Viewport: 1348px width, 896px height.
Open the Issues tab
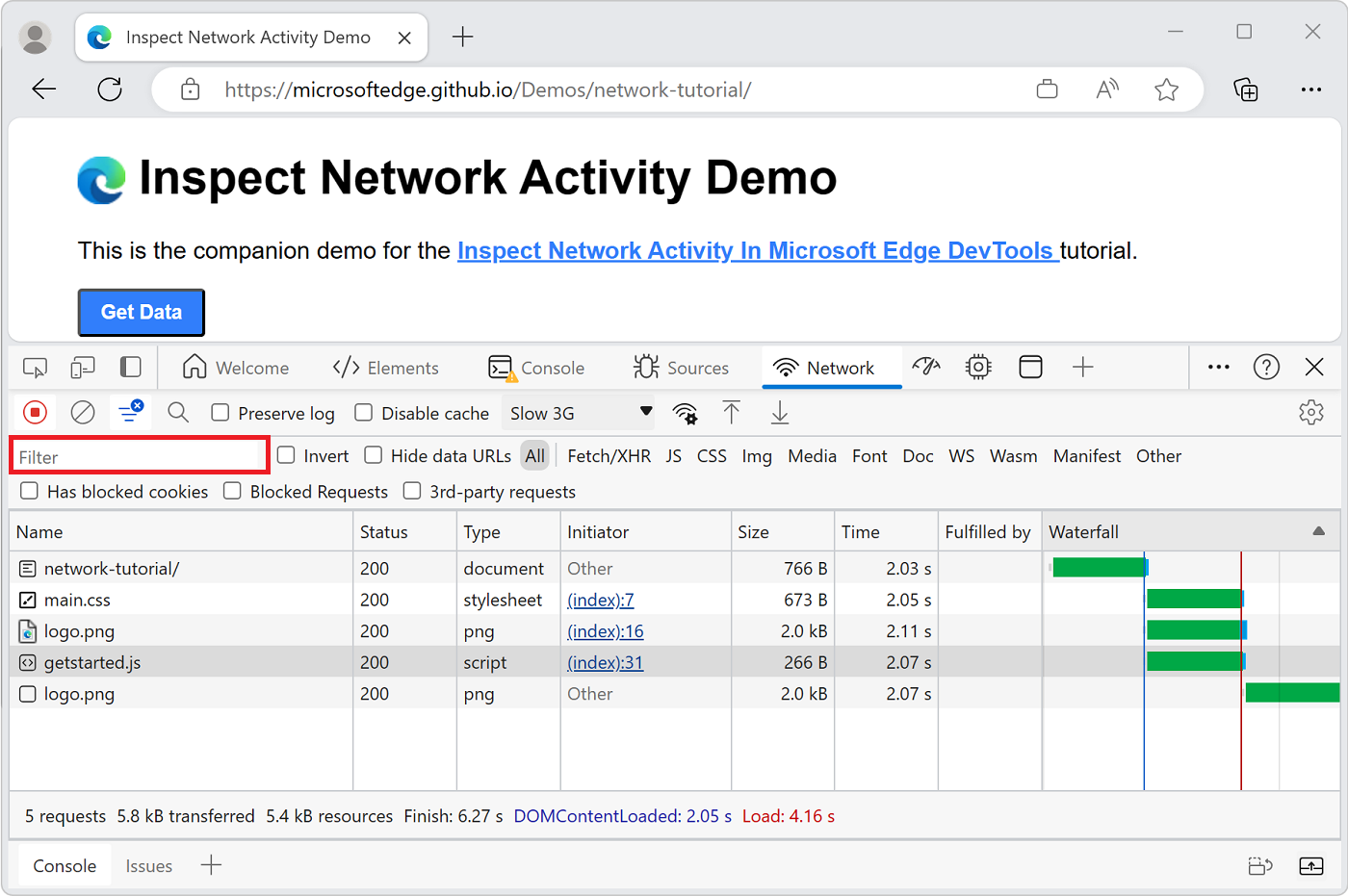click(148, 865)
